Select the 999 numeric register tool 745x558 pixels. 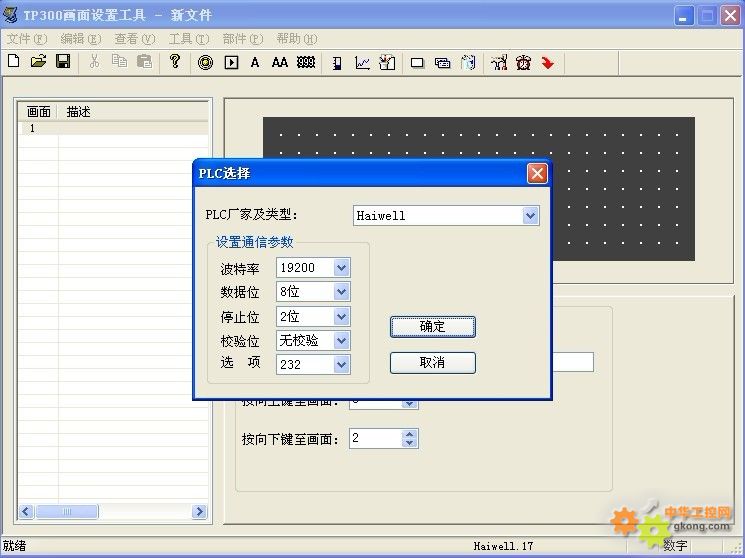(306, 63)
